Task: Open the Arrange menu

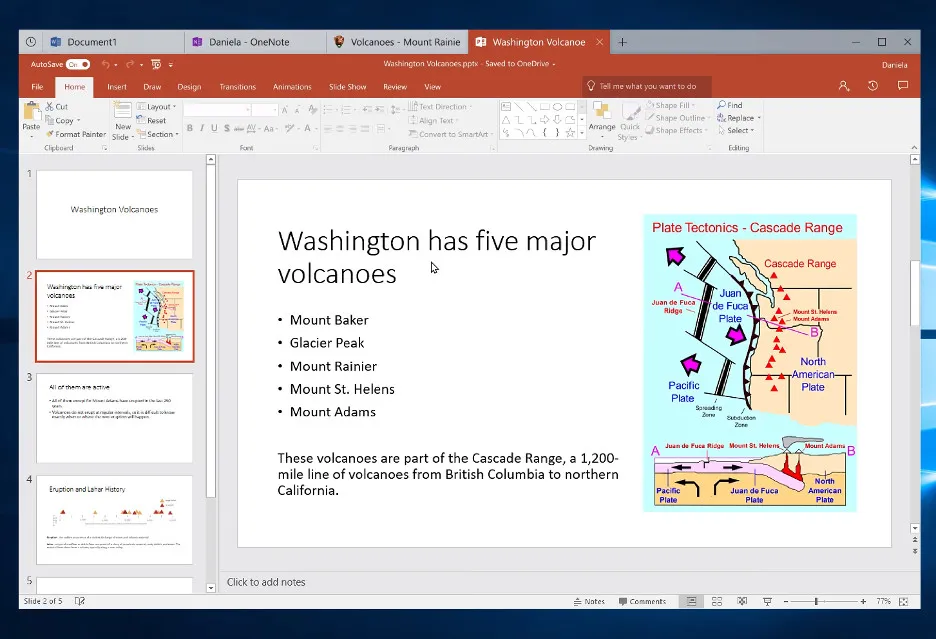Action: (x=602, y=119)
